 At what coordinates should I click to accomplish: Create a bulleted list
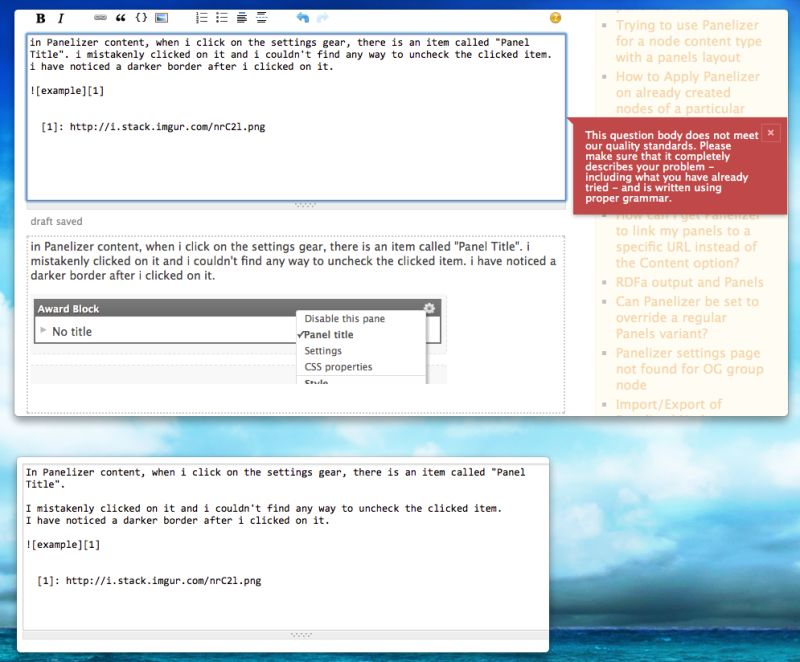pos(221,17)
